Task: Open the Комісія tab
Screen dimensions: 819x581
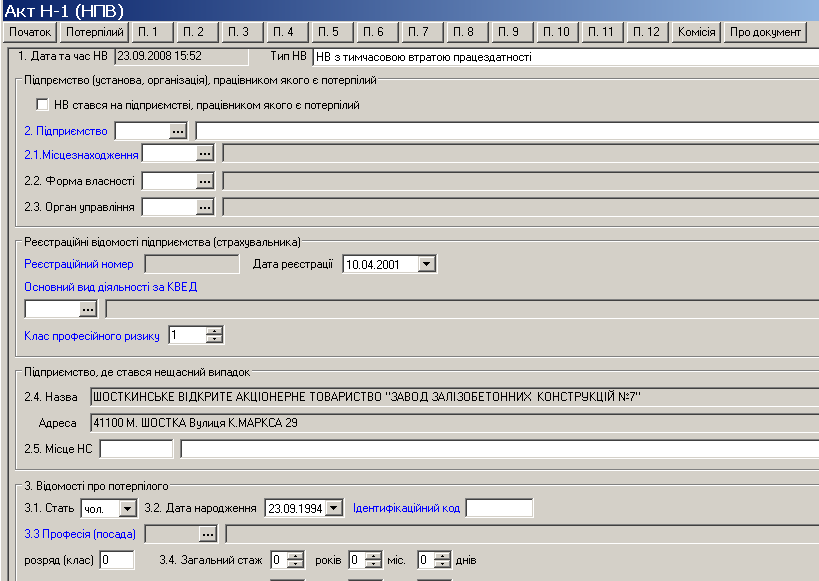Action: [x=696, y=32]
